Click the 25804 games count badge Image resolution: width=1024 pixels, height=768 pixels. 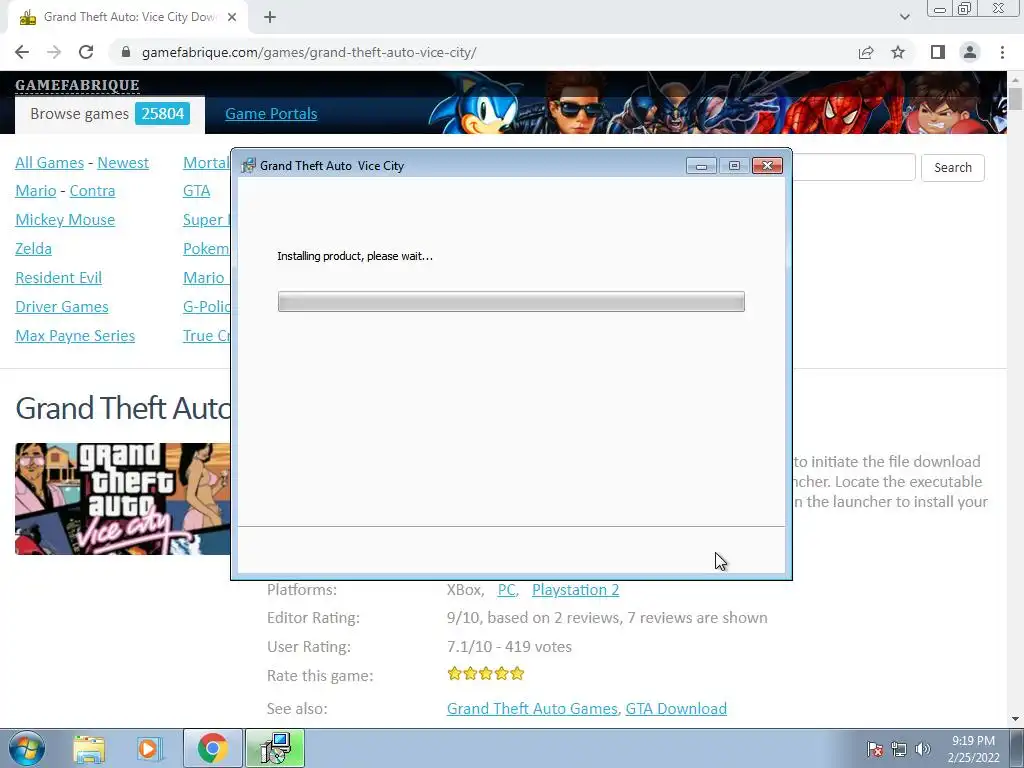tap(163, 114)
